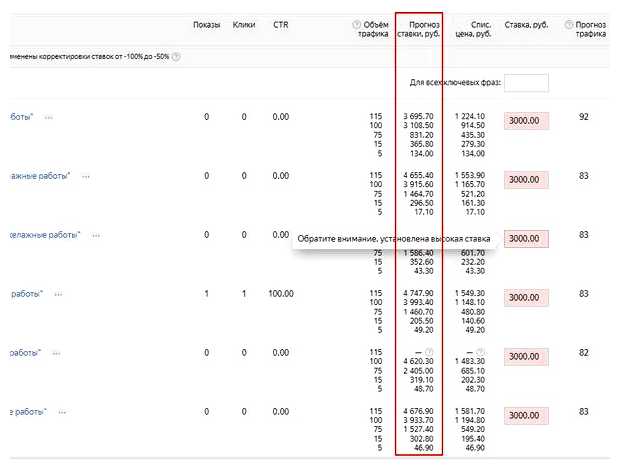Viewport: 620px width, 469px height.
Task: Click the list price value 914.50
Action: click(473, 125)
